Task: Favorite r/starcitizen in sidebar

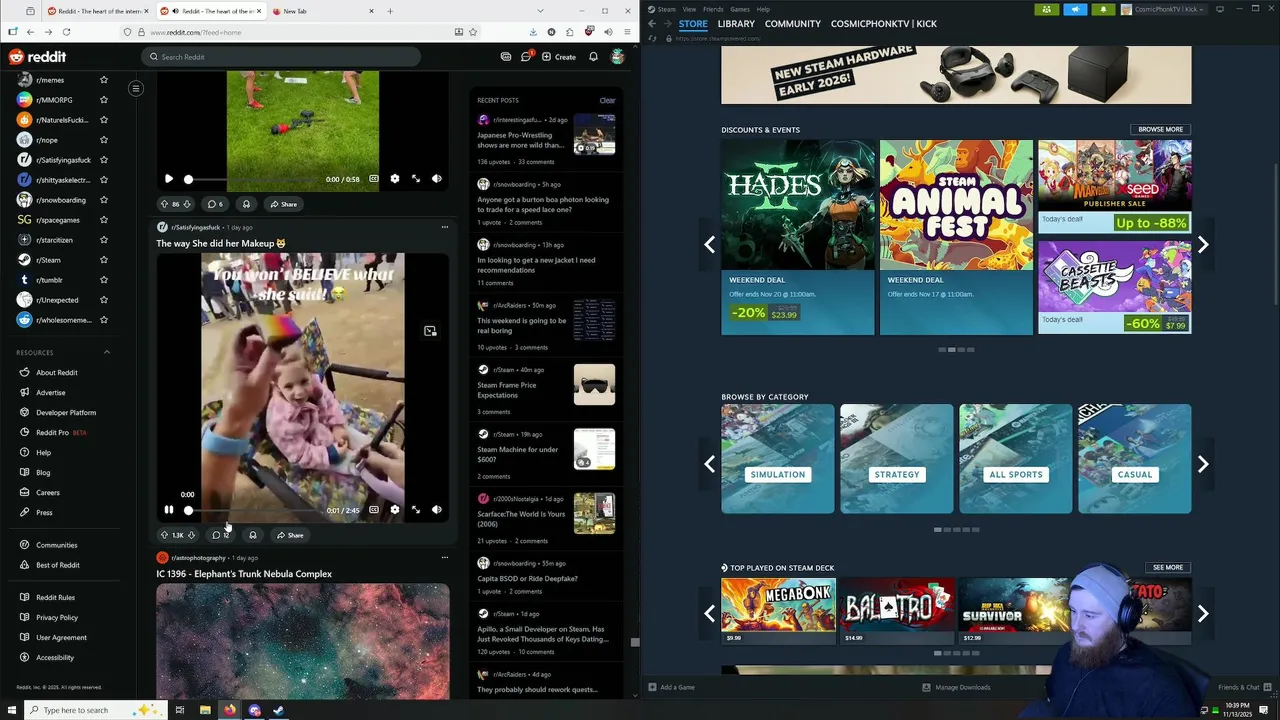Action: 103,240
